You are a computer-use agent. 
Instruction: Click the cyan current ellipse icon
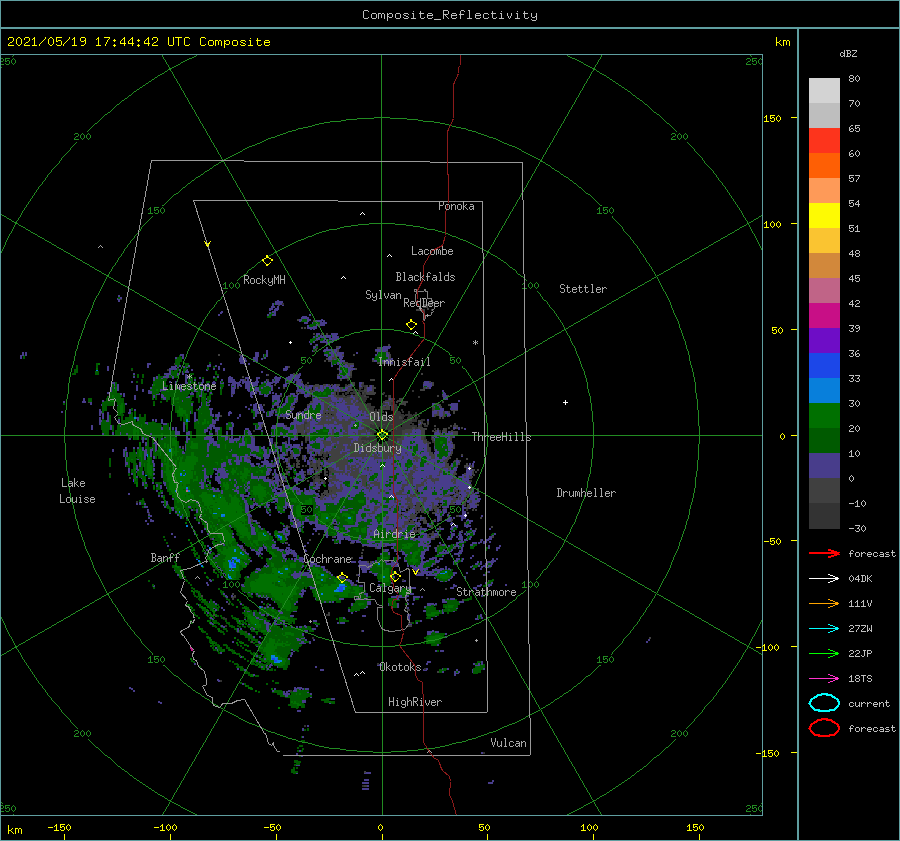point(824,703)
